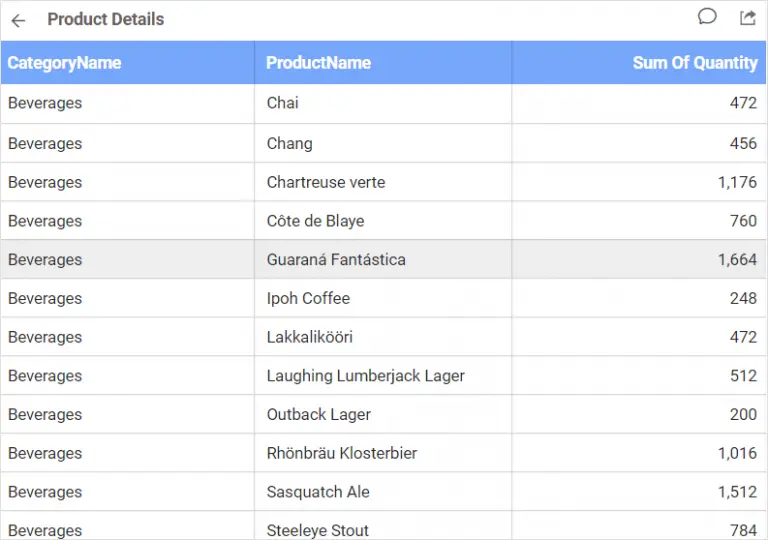
Task: Select the Ipoh Coffee cell
Action: [308, 298]
